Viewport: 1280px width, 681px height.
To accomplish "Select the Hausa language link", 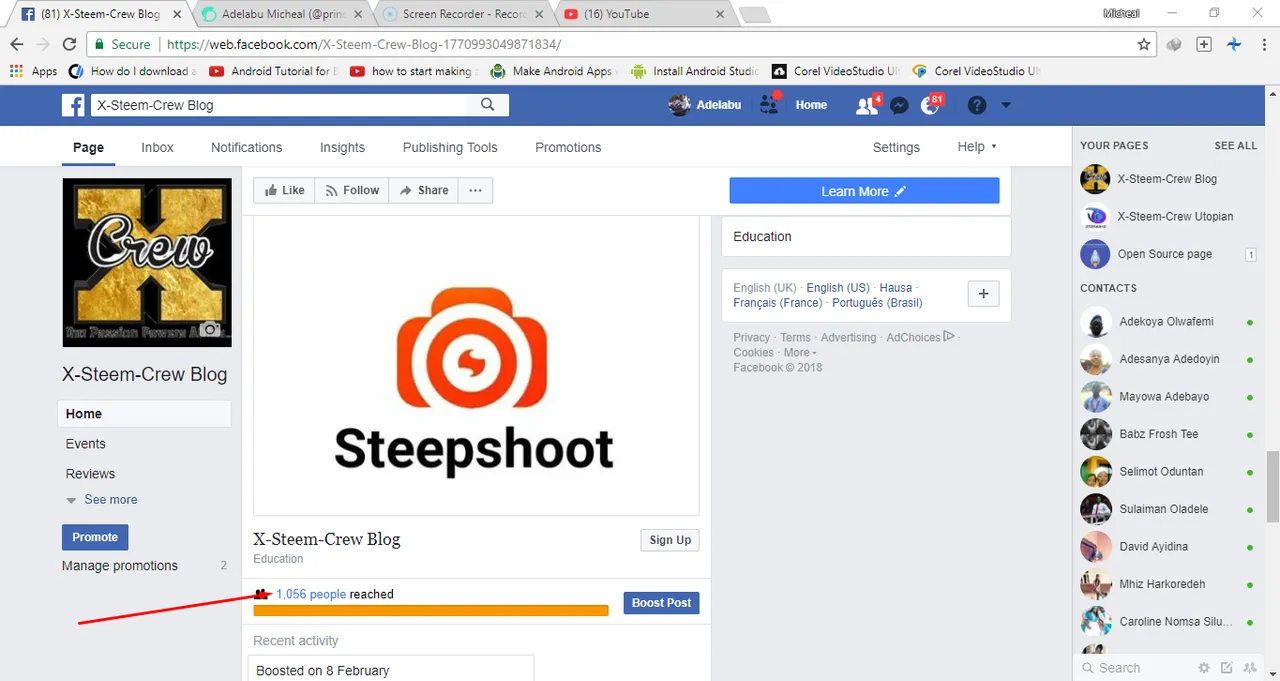I will coord(896,288).
